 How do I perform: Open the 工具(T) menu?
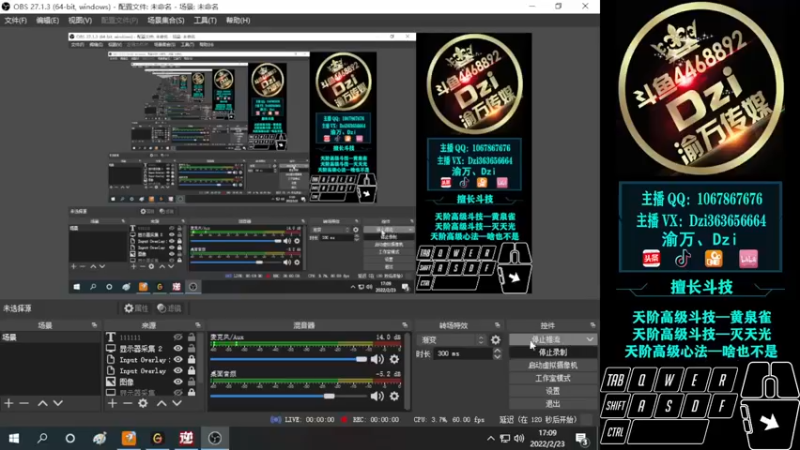205,20
